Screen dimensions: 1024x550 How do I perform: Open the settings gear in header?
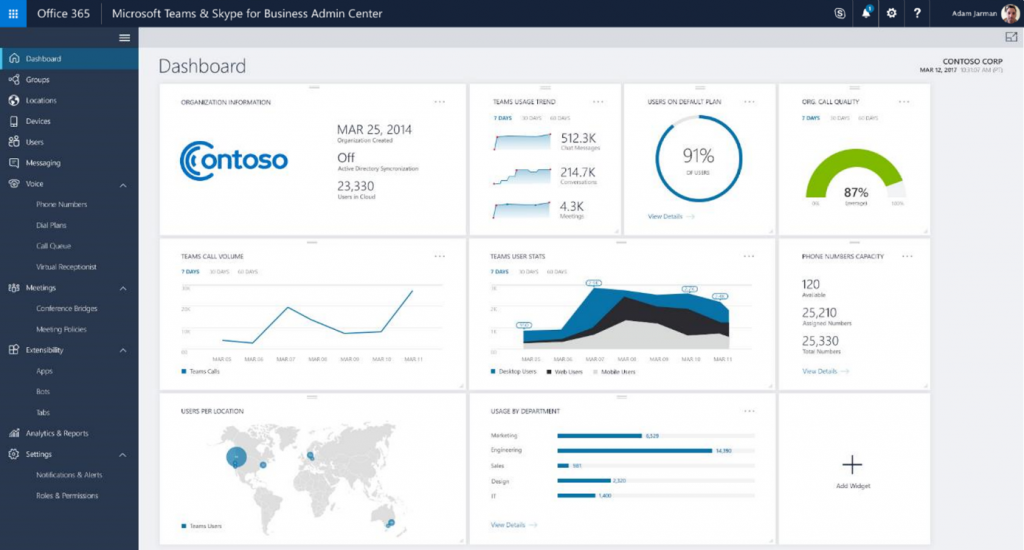point(891,13)
